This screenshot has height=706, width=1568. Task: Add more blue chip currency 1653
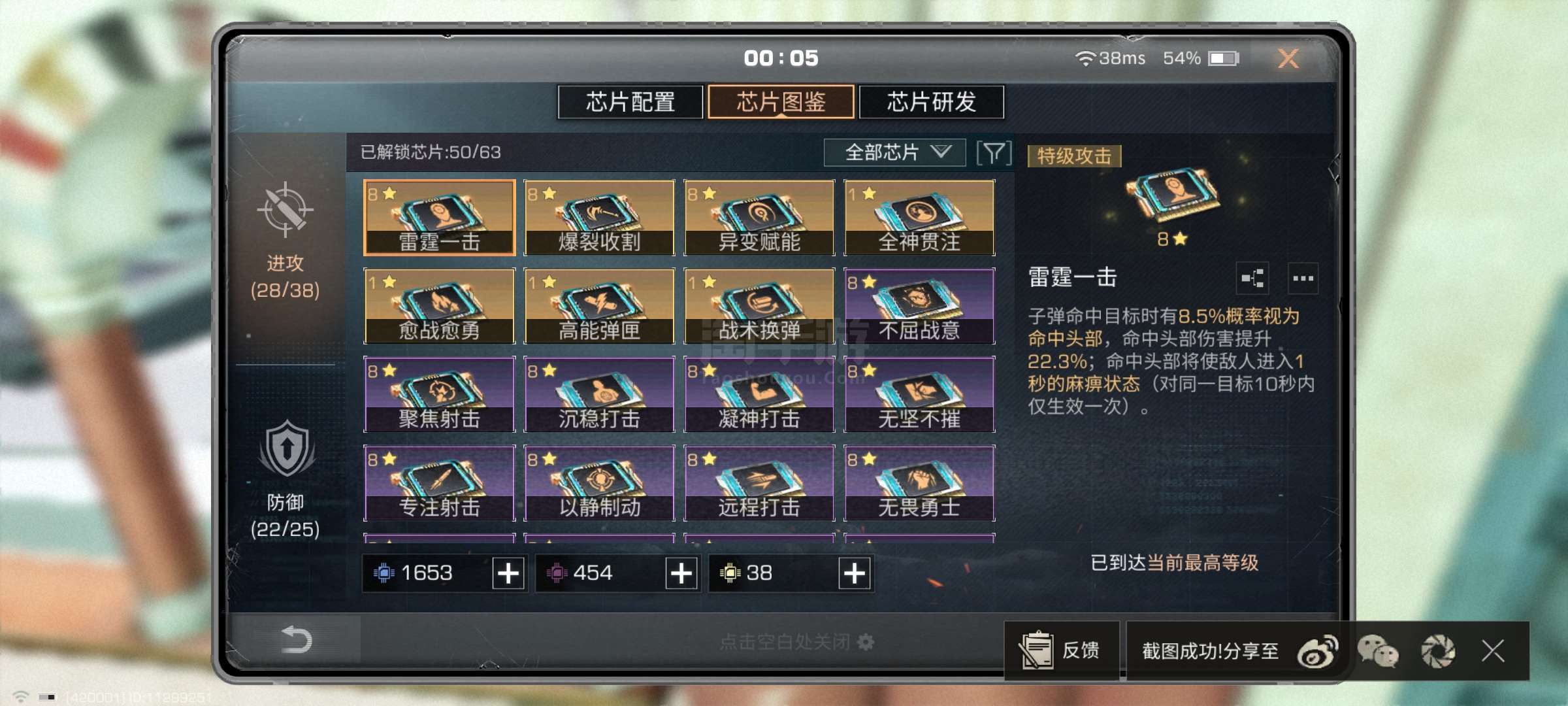pyautogui.click(x=508, y=573)
